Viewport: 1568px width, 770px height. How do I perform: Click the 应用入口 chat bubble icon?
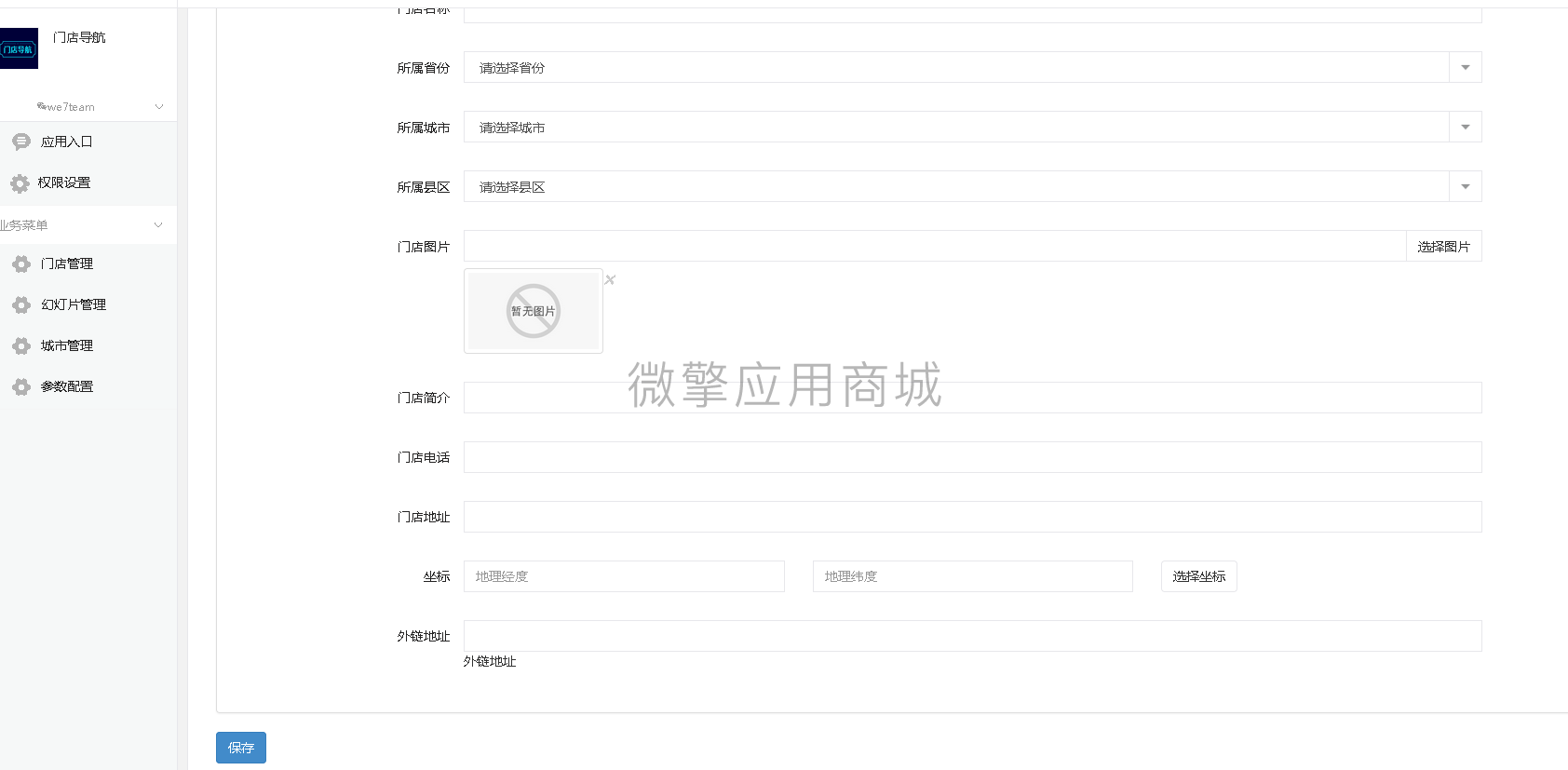(21, 142)
